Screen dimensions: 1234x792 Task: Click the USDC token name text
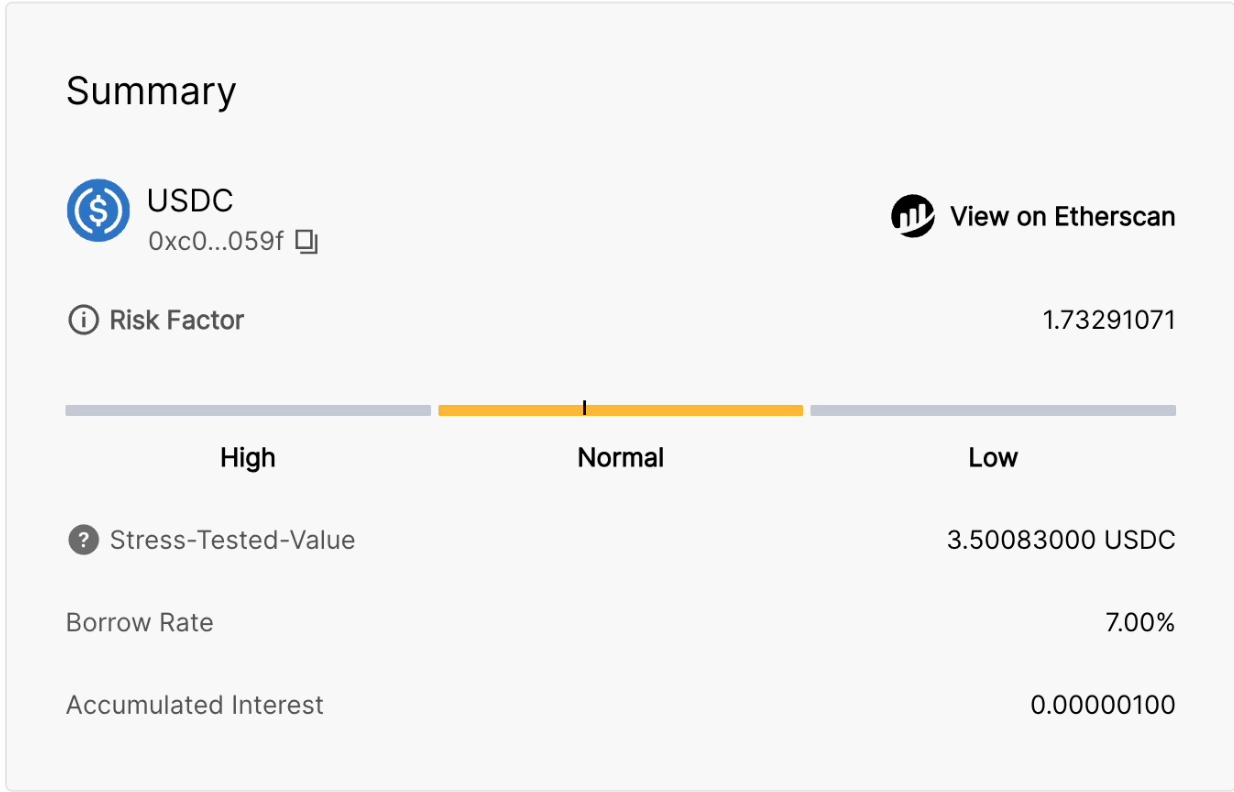point(190,200)
